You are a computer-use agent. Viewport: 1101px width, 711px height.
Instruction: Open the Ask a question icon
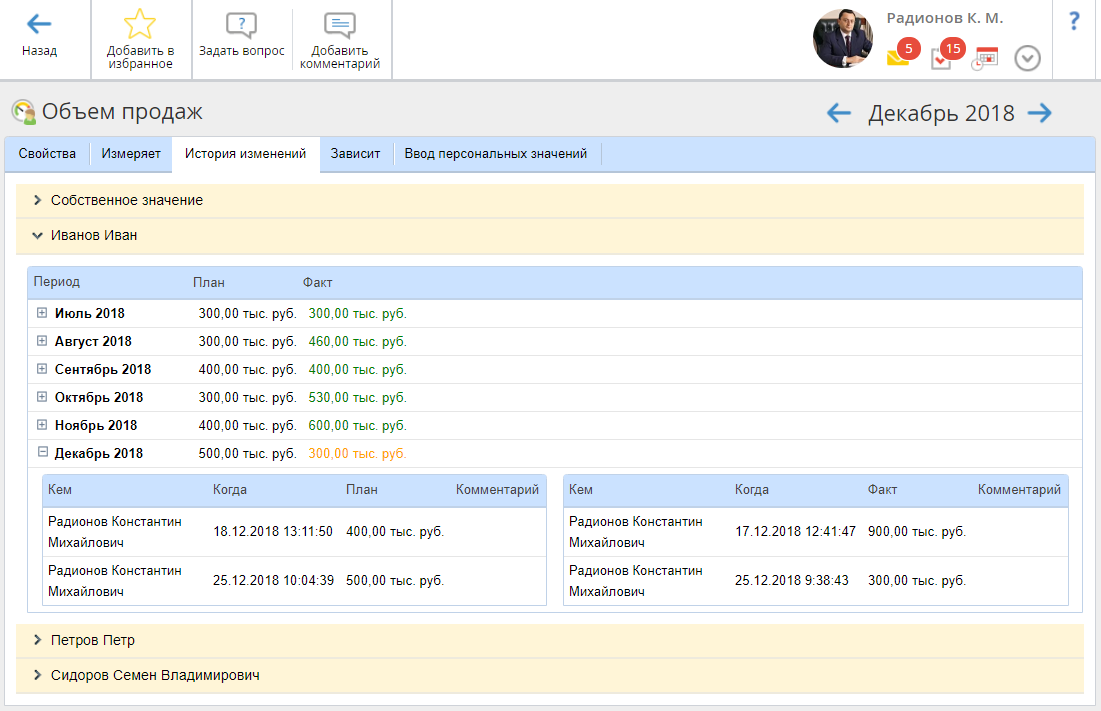[241, 26]
